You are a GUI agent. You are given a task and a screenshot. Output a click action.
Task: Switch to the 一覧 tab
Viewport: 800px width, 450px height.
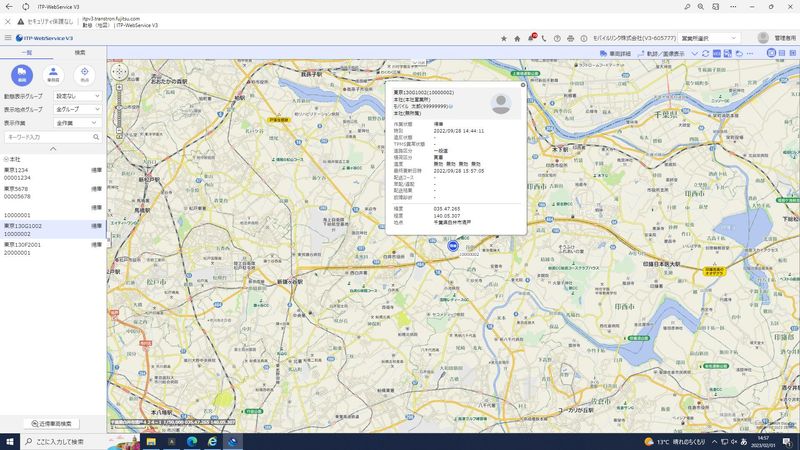click(27, 52)
